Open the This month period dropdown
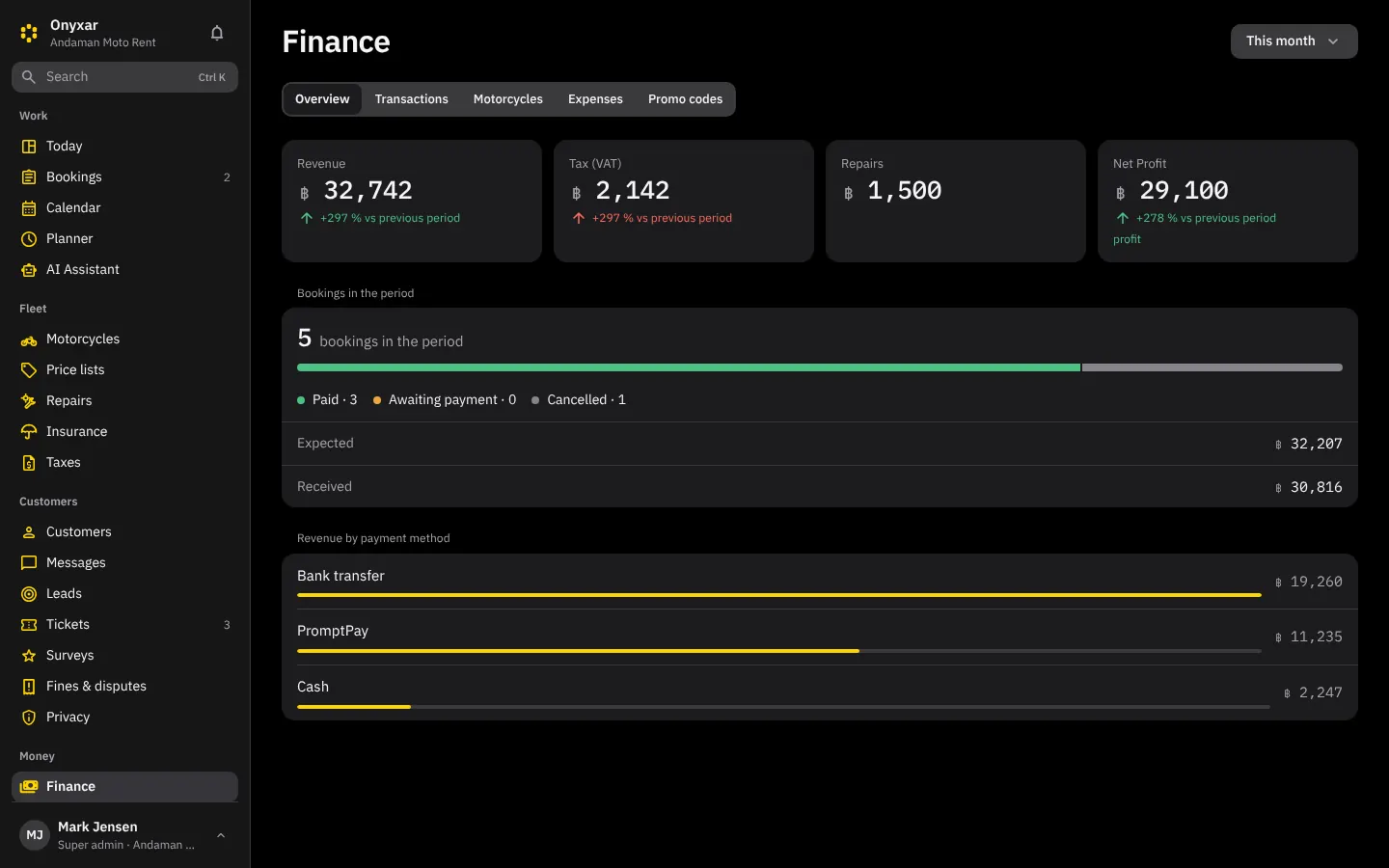1389x868 pixels. (1294, 41)
